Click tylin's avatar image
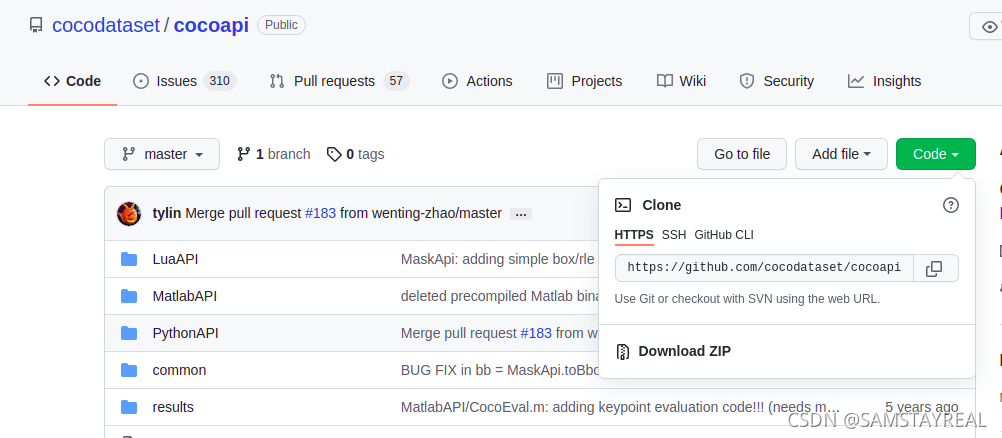Viewport: 1002px width, 438px height. (129, 213)
